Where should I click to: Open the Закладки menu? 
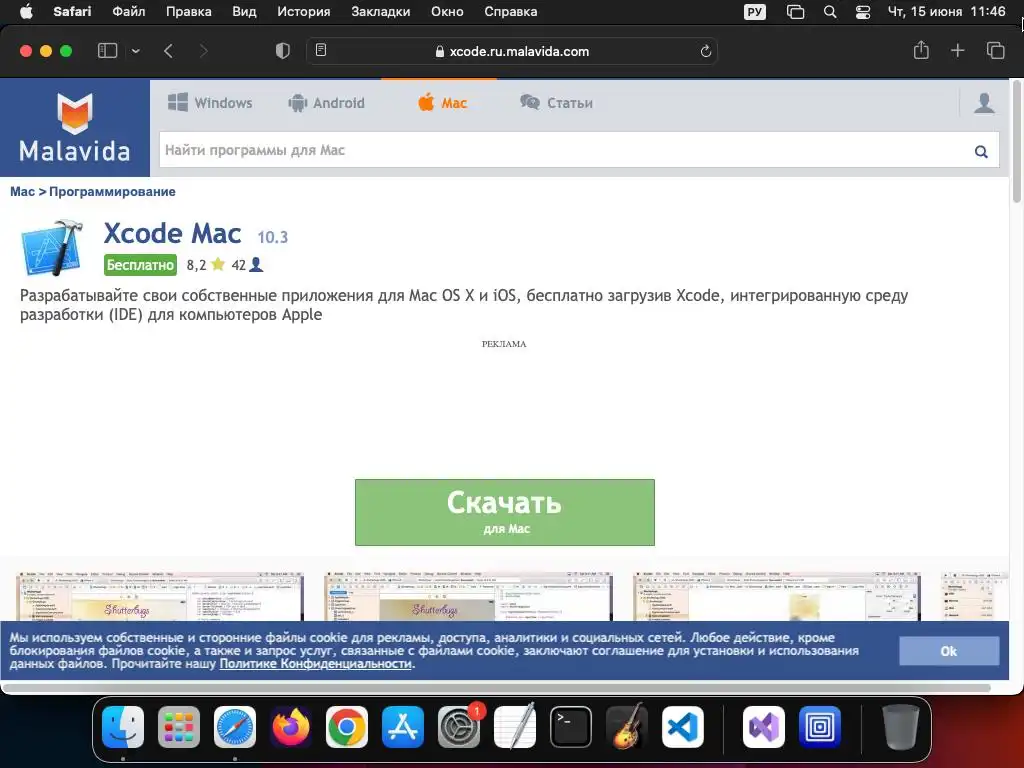[381, 12]
